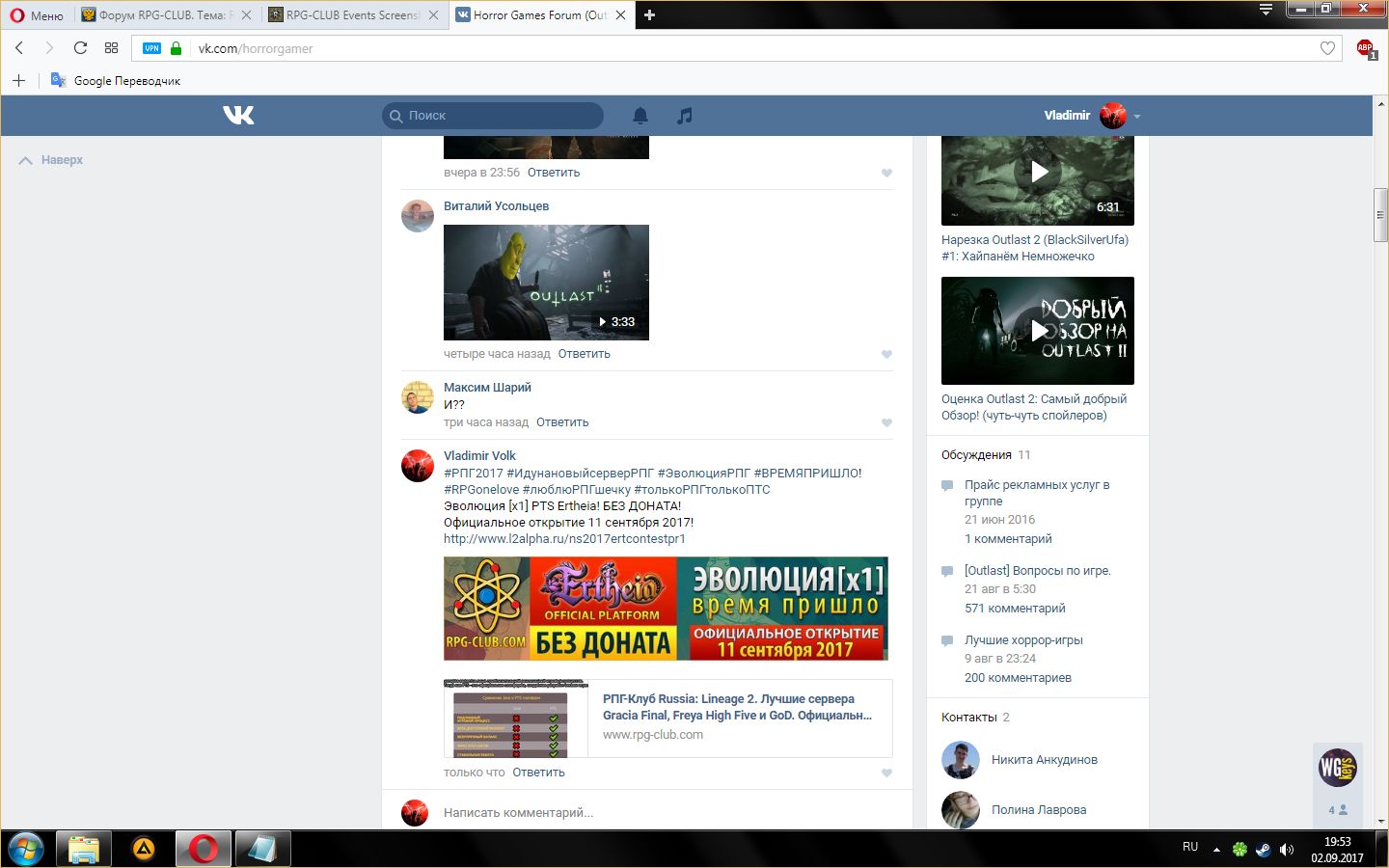Open Лучшие хоррор-игры discussion
1389x868 pixels.
[x=1023, y=640]
